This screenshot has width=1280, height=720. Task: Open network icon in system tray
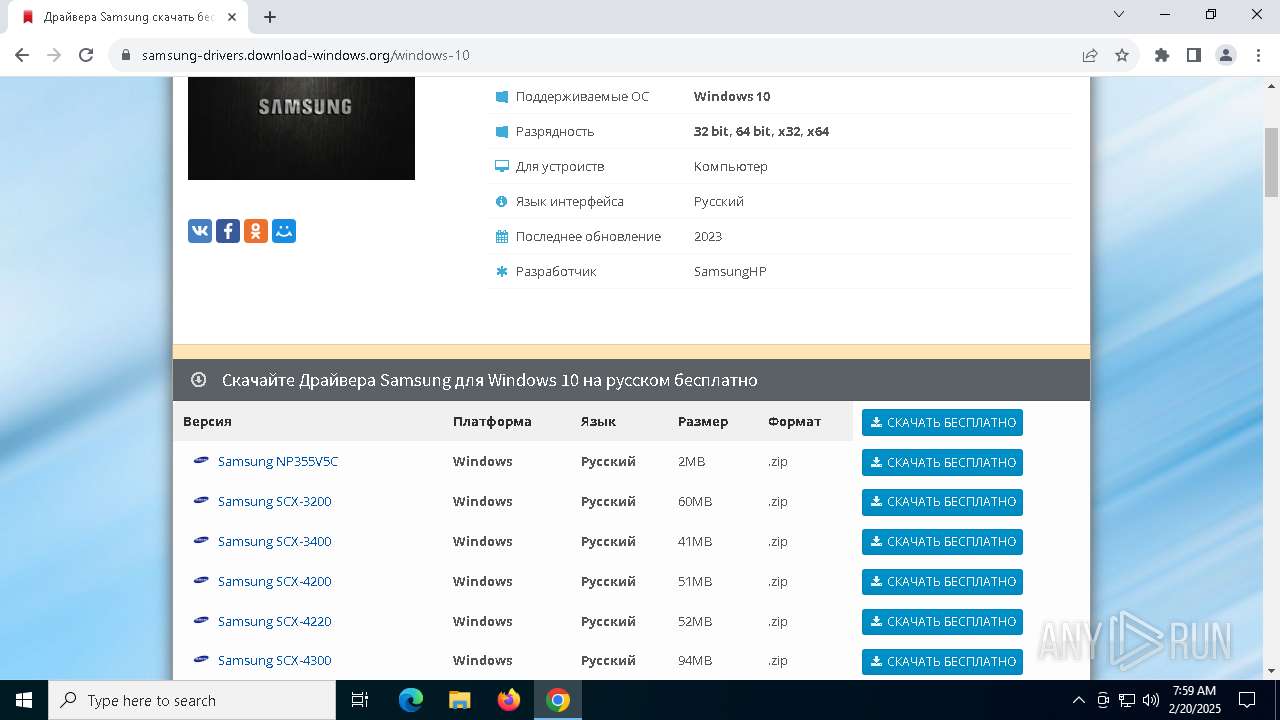tap(1127, 700)
